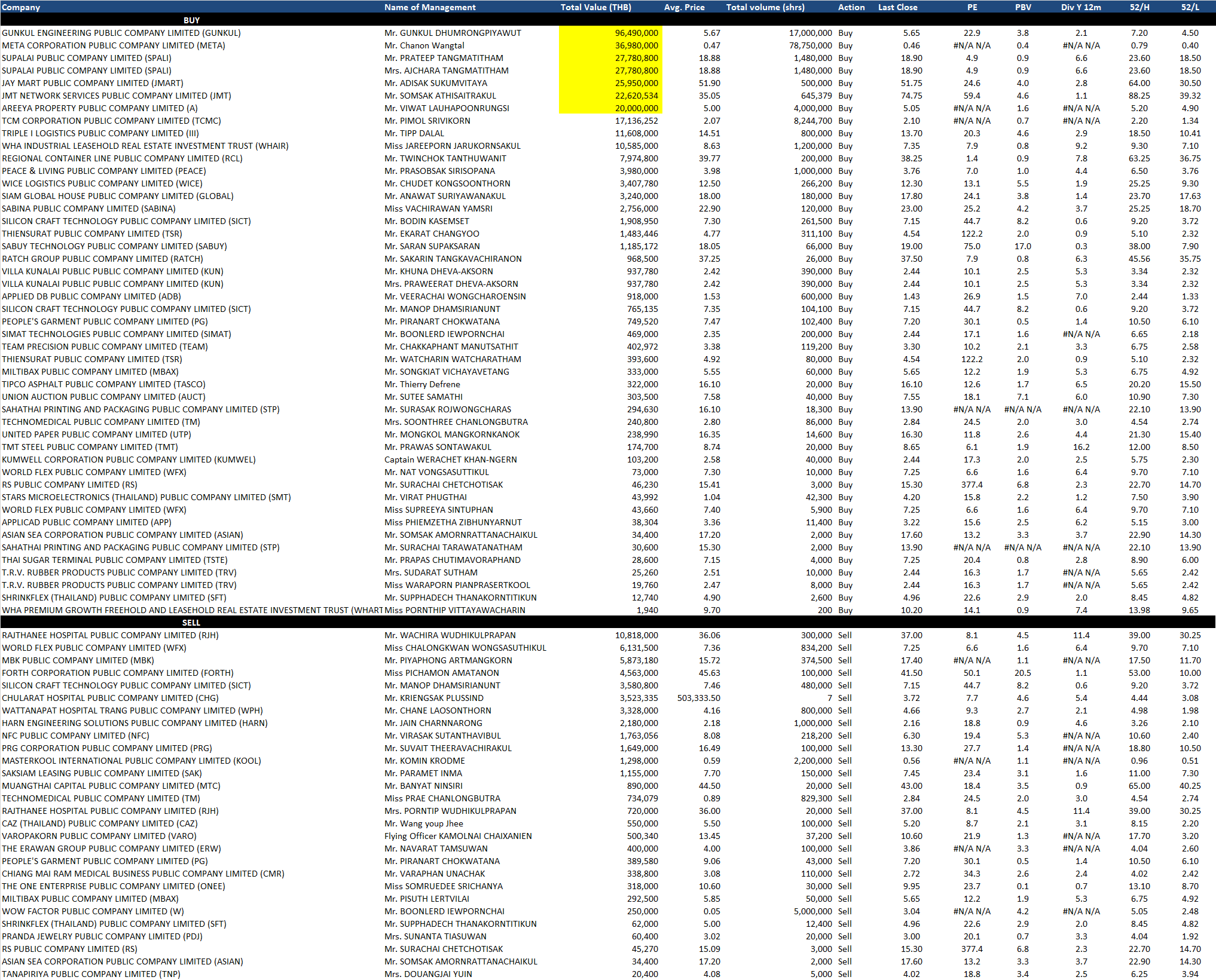Click the Total volume (shrs) header
This screenshot has height=980, width=1216.
click(x=765, y=7)
